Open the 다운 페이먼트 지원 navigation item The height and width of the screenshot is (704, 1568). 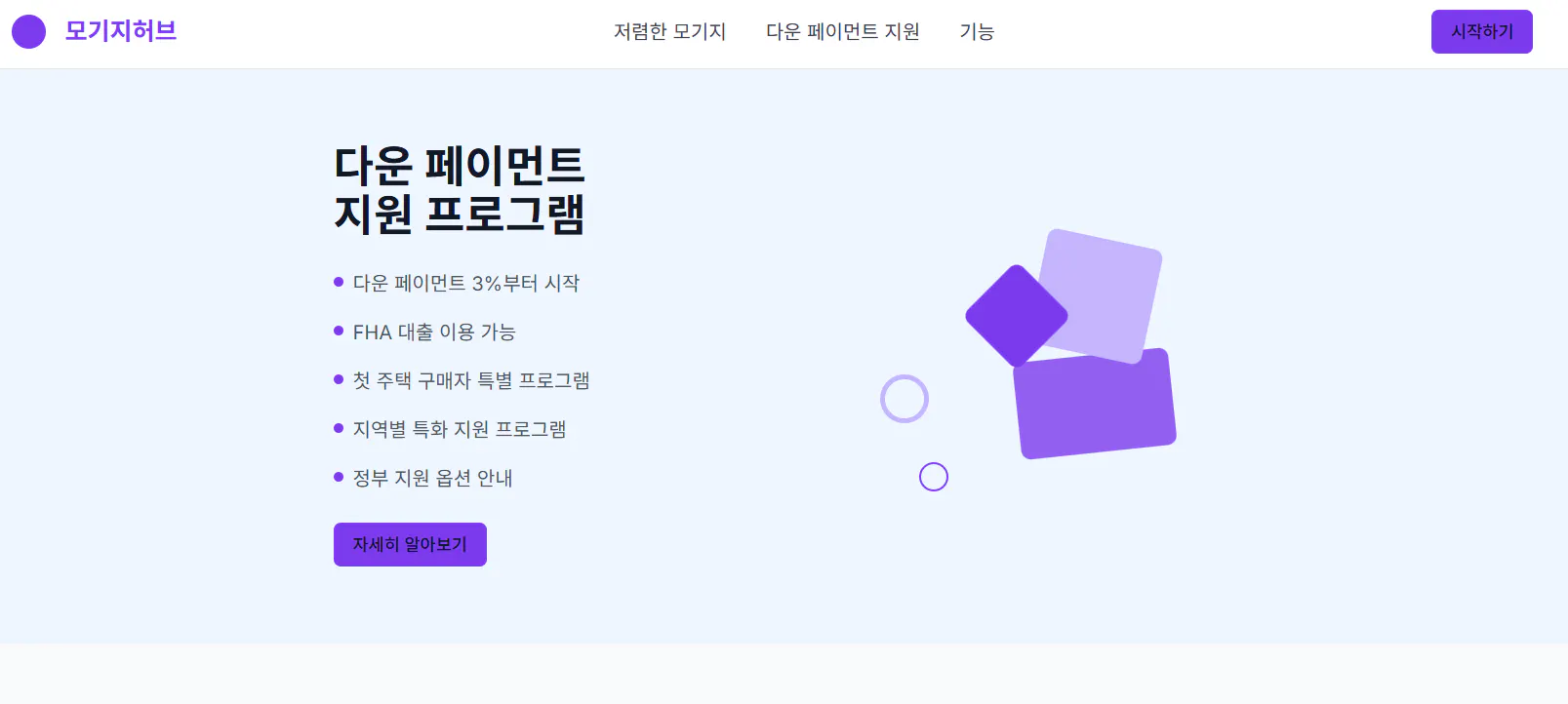845,32
